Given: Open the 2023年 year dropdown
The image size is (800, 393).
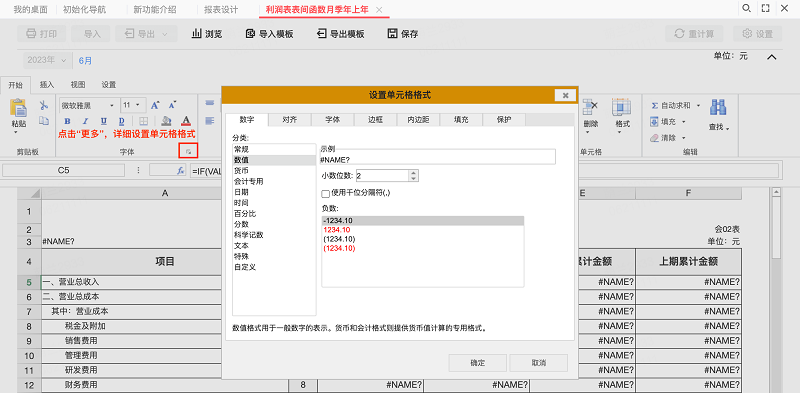Looking at the screenshot, I should (47, 60).
